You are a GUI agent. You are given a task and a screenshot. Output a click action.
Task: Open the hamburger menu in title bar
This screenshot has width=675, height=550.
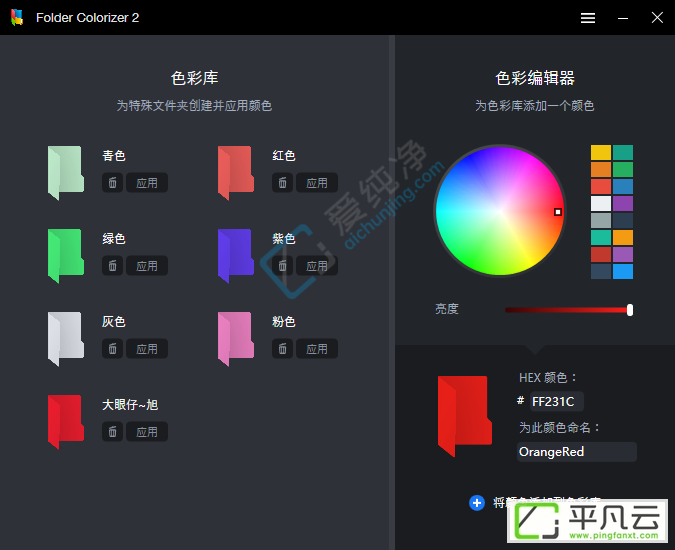pyautogui.click(x=588, y=18)
